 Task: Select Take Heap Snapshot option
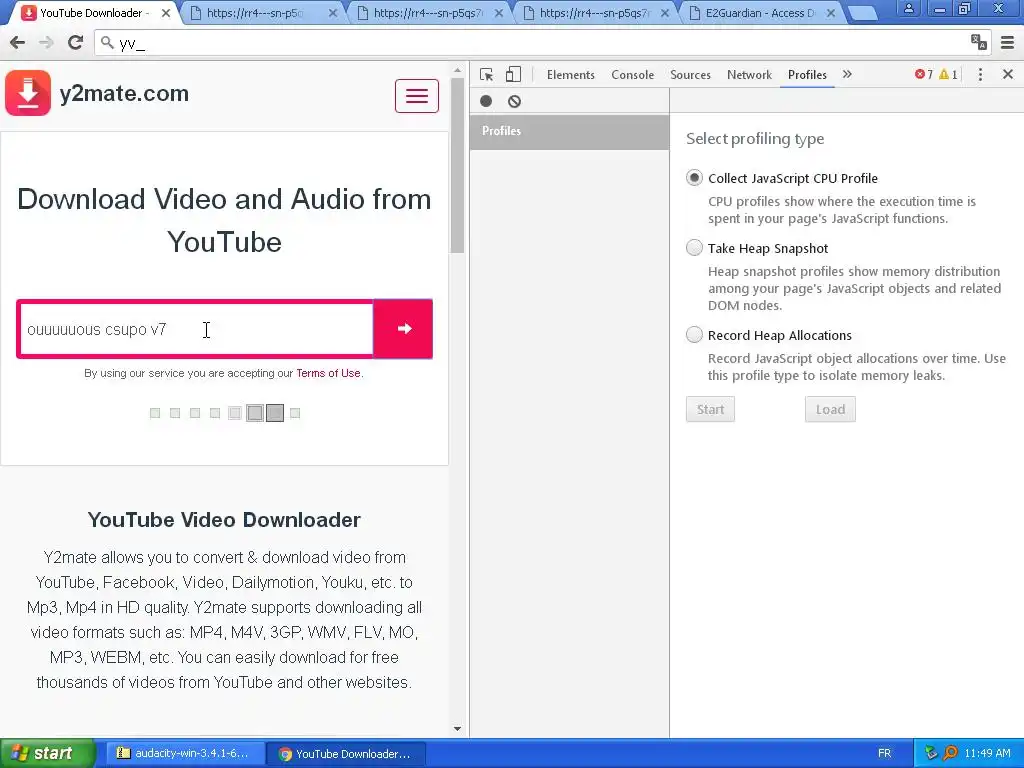tap(694, 248)
